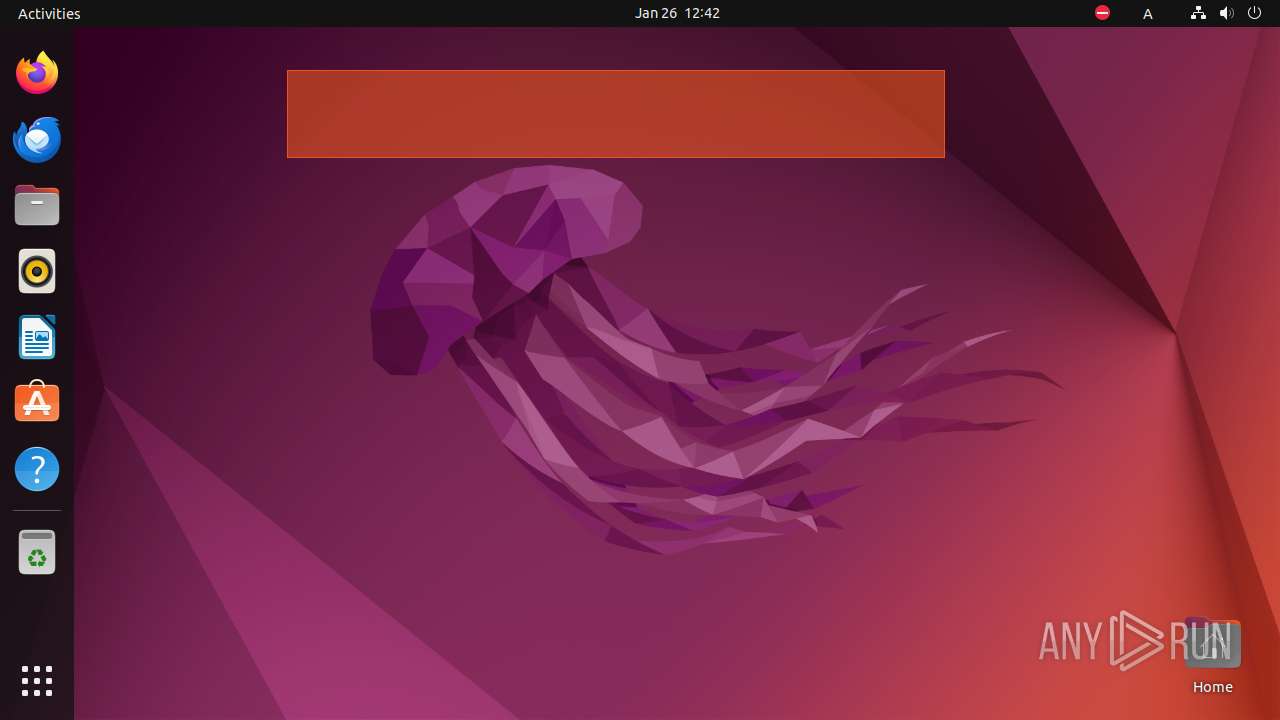This screenshot has width=1280, height=720.
Task: Click the Activities button
Action: tap(49, 13)
